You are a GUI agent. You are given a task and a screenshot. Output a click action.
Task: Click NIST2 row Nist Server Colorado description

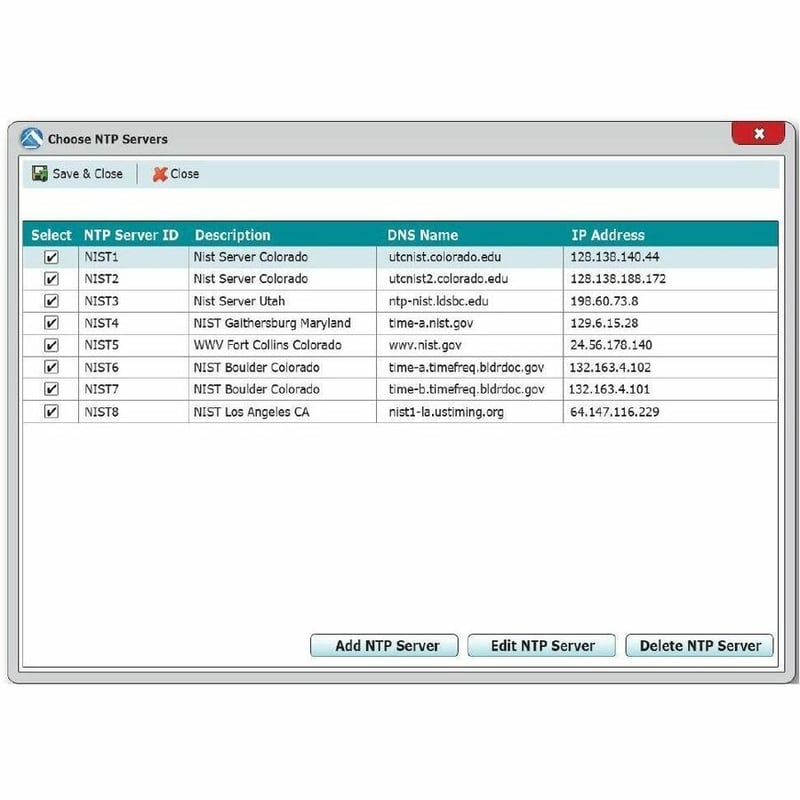click(x=251, y=279)
